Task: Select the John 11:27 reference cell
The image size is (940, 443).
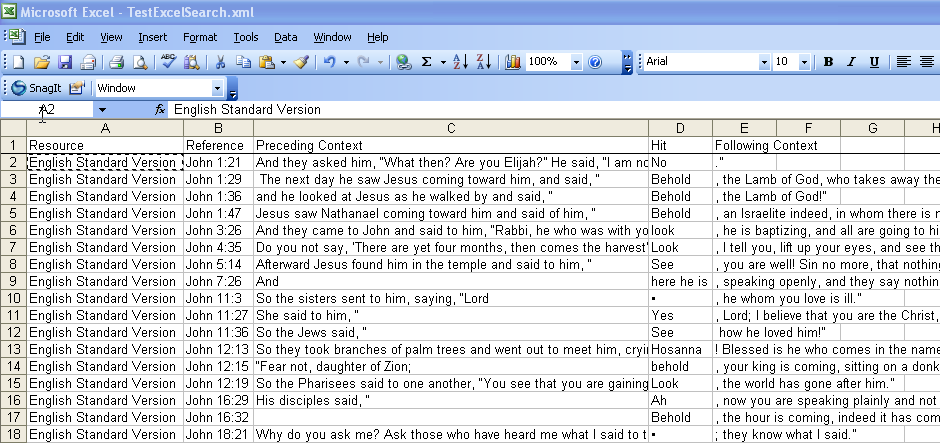Action: click(x=218, y=315)
